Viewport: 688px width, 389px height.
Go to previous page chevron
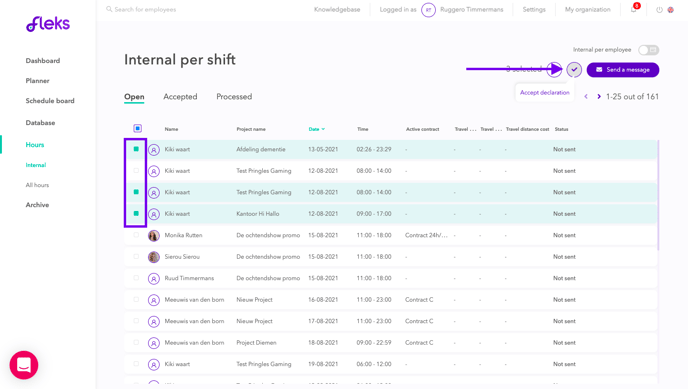point(586,96)
